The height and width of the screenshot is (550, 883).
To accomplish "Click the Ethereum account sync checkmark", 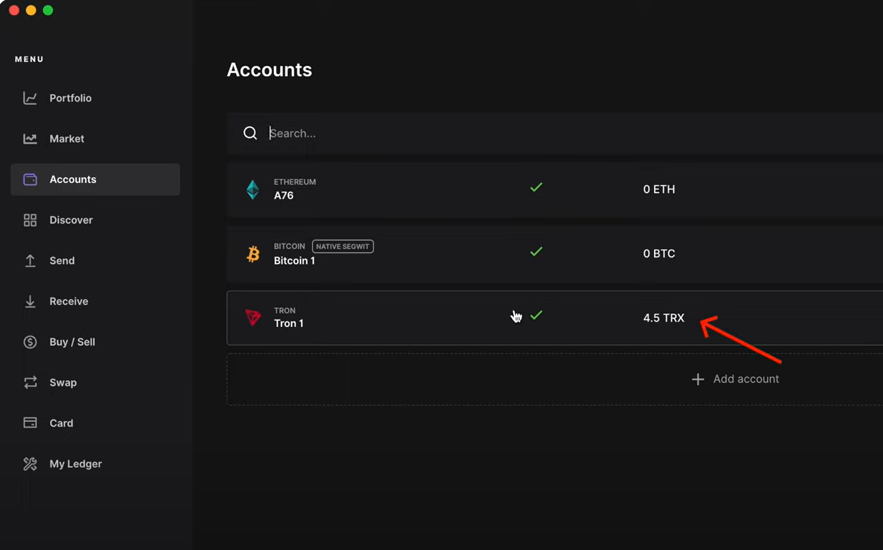I will point(536,187).
